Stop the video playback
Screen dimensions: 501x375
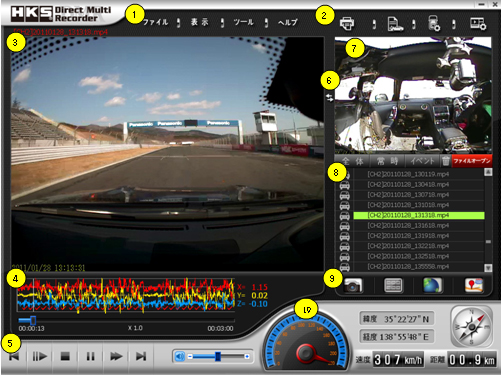click(x=65, y=356)
